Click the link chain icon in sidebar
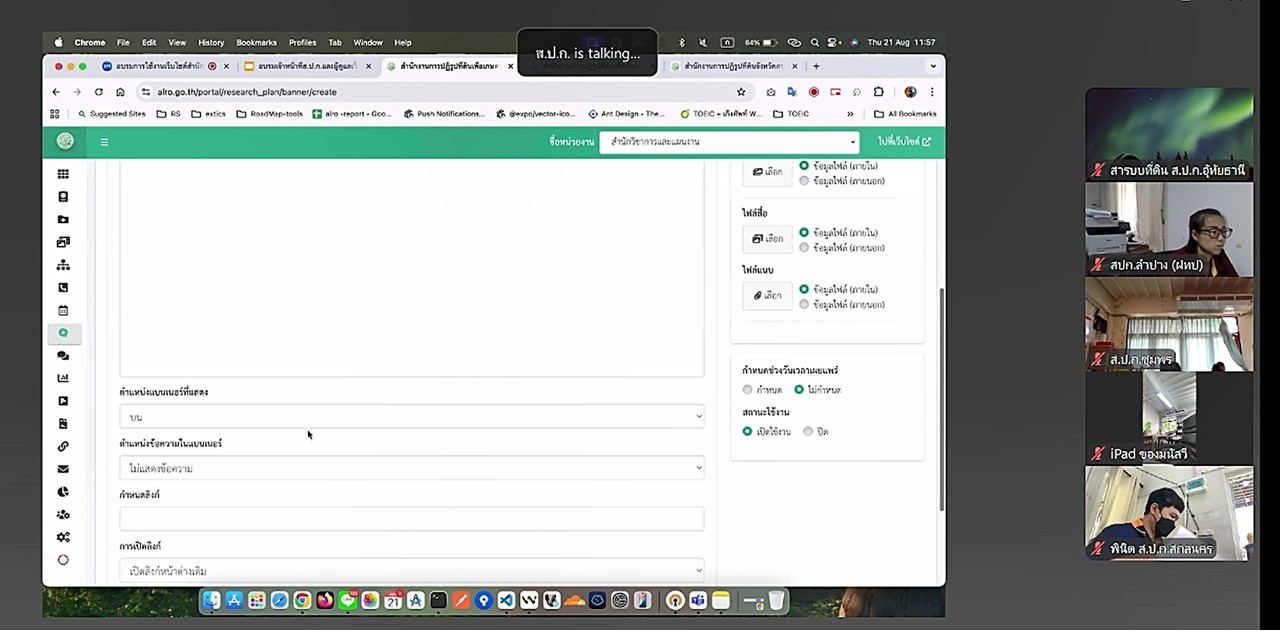 point(63,446)
